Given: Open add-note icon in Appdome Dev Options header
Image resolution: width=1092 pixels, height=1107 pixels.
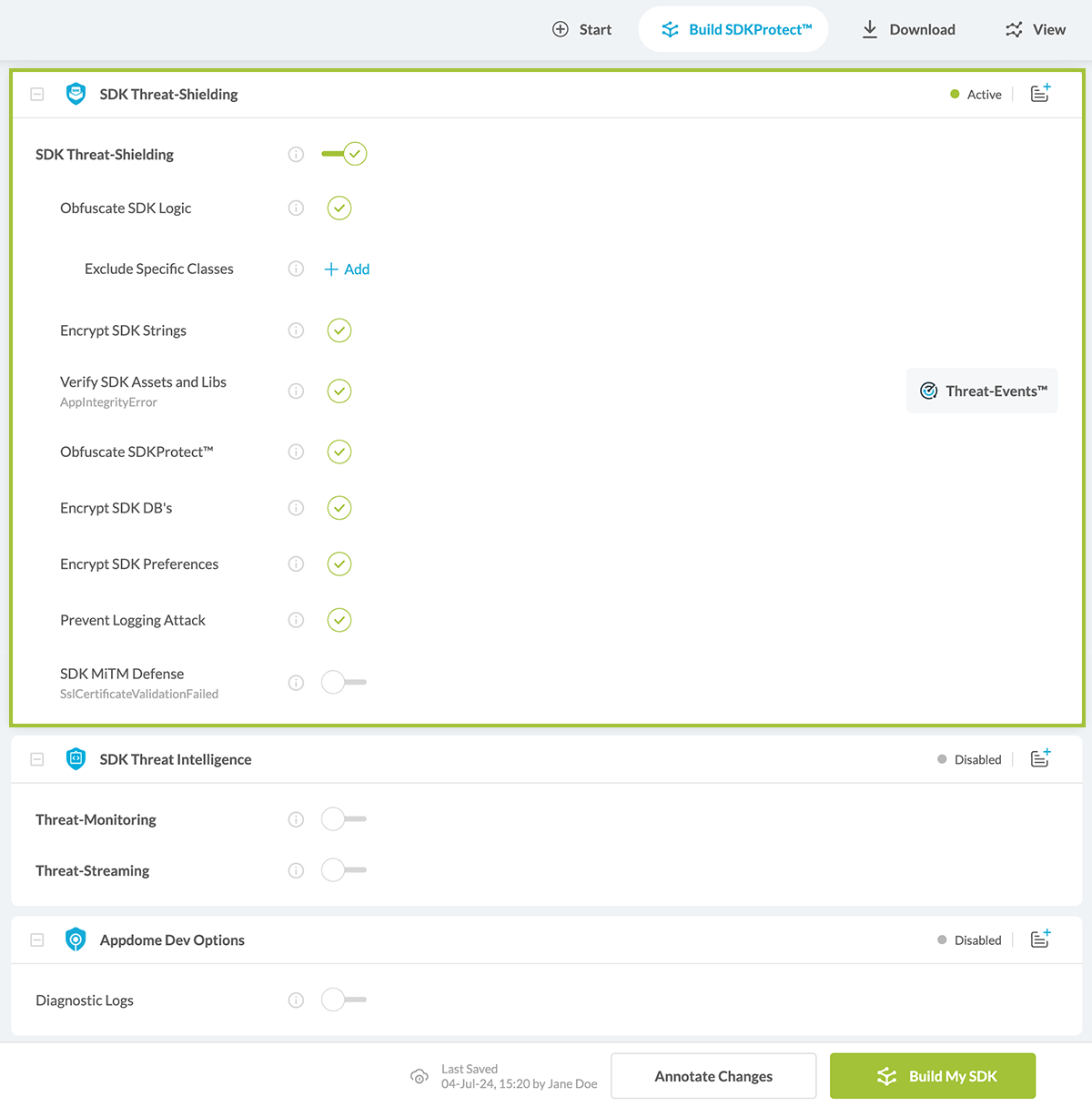Looking at the screenshot, I should (1040, 939).
